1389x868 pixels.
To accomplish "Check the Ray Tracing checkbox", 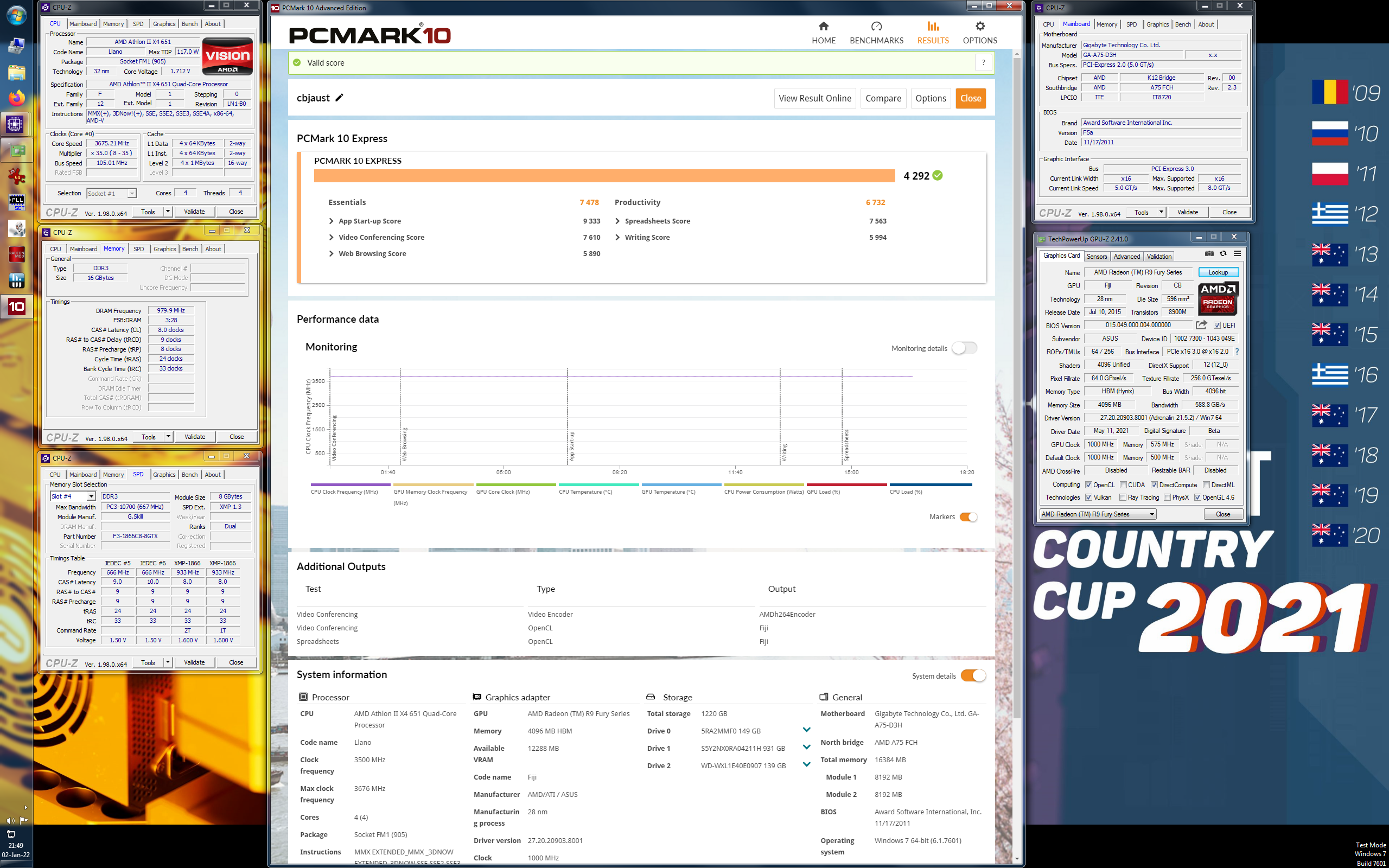I will (1123, 497).
